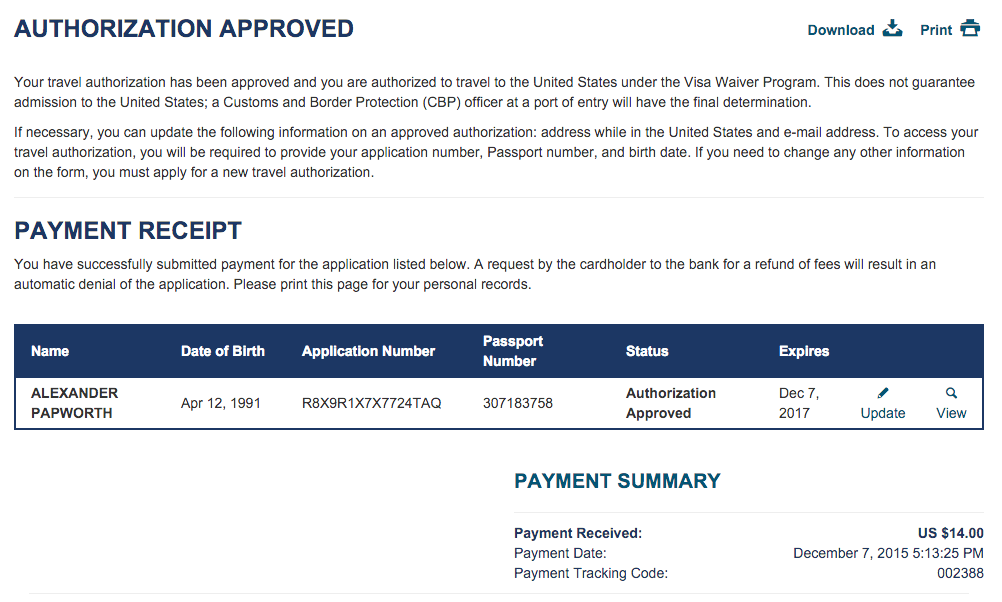Click the US $14.00 payment amount
1002x602 pixels.
951,533
